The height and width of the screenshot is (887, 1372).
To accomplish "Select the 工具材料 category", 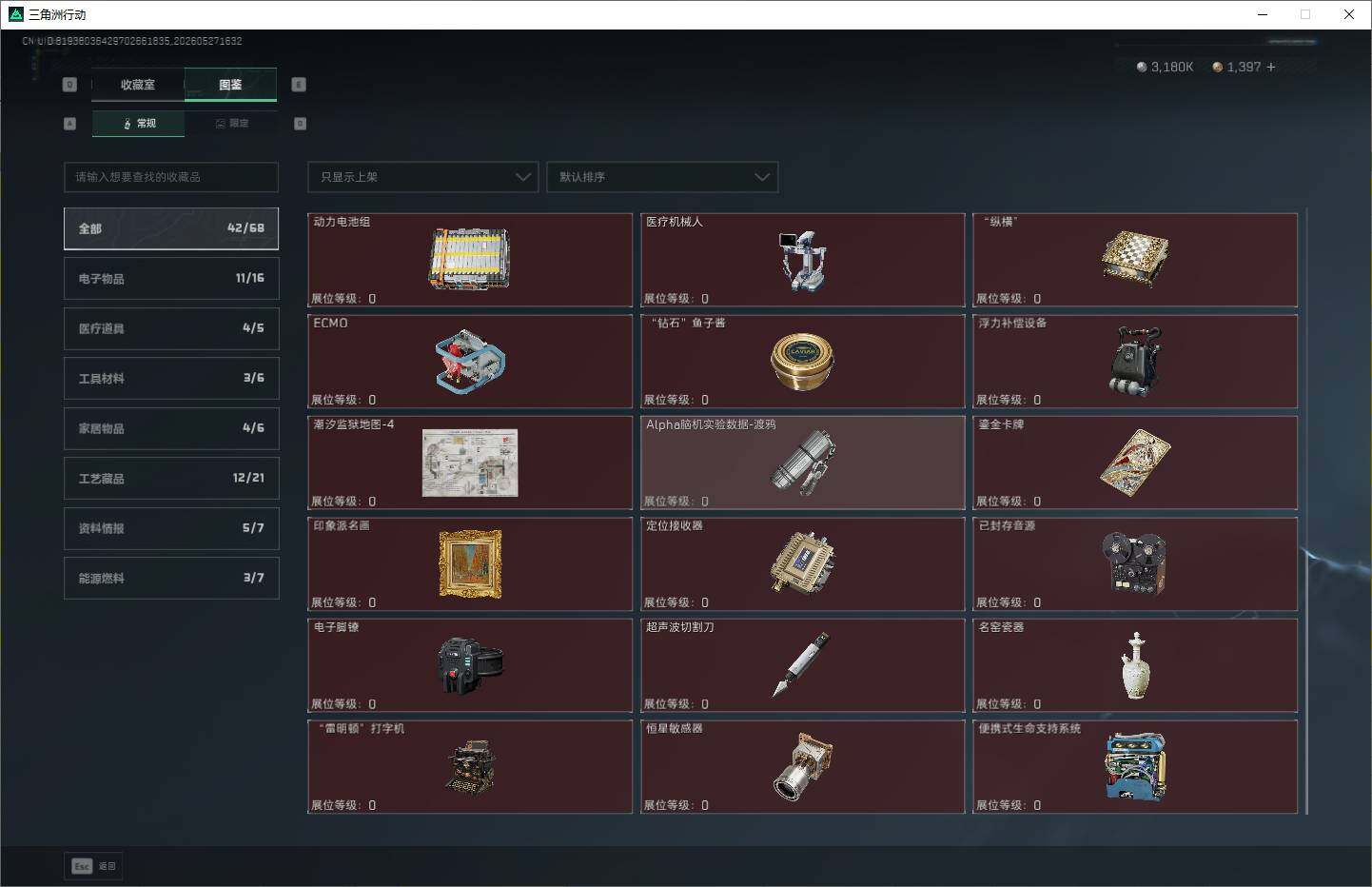I will coord(171,378).
